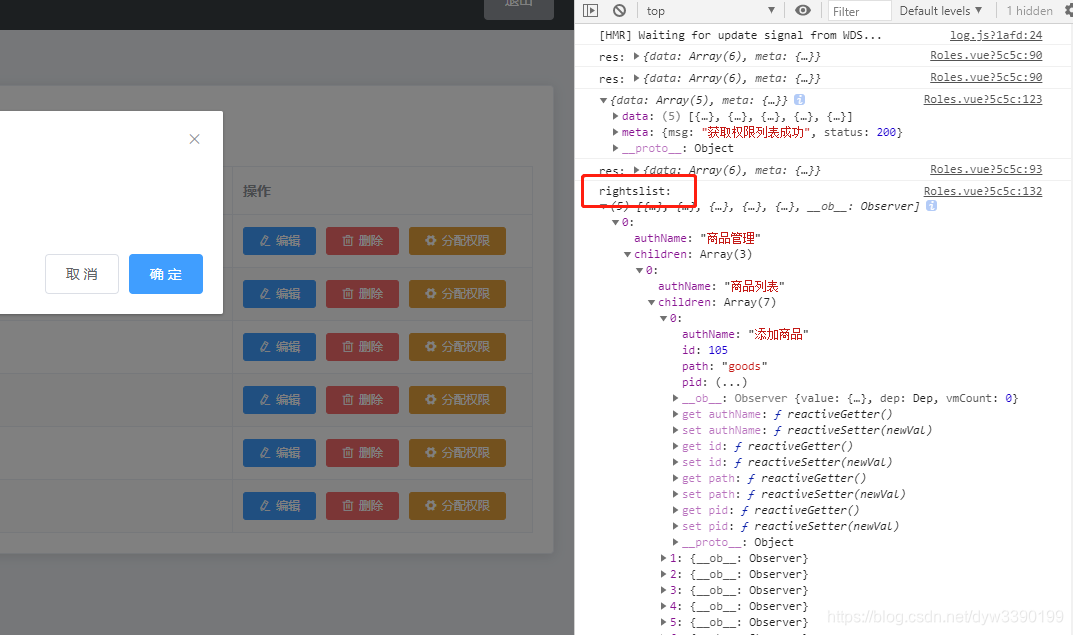This screenshot has width=1073, height=635.
Task: Select the path "goods" value
Action: click(x=745, y=366)
